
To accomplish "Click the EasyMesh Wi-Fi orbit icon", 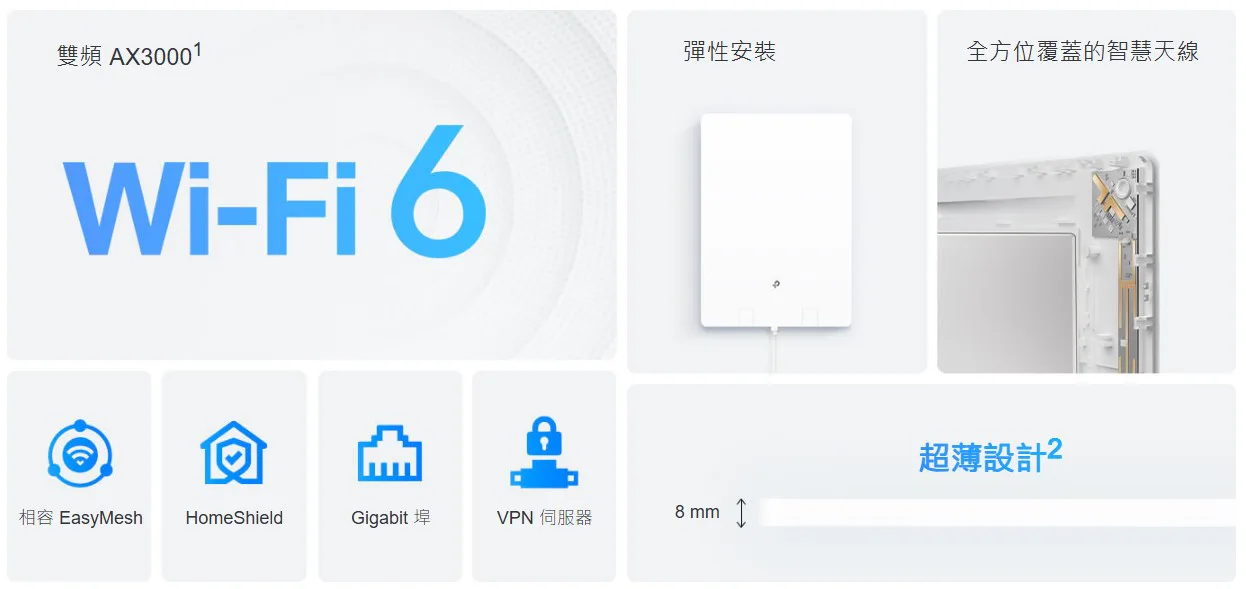I will 80,453.
